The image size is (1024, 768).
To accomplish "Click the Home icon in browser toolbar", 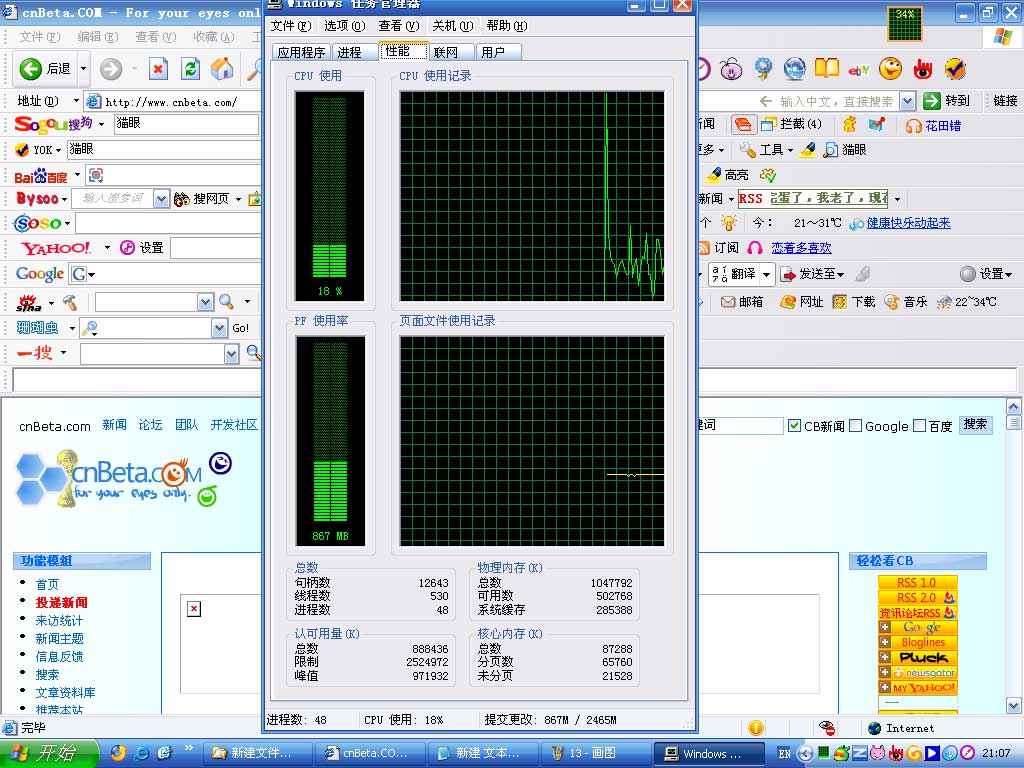I will [222, 69].
